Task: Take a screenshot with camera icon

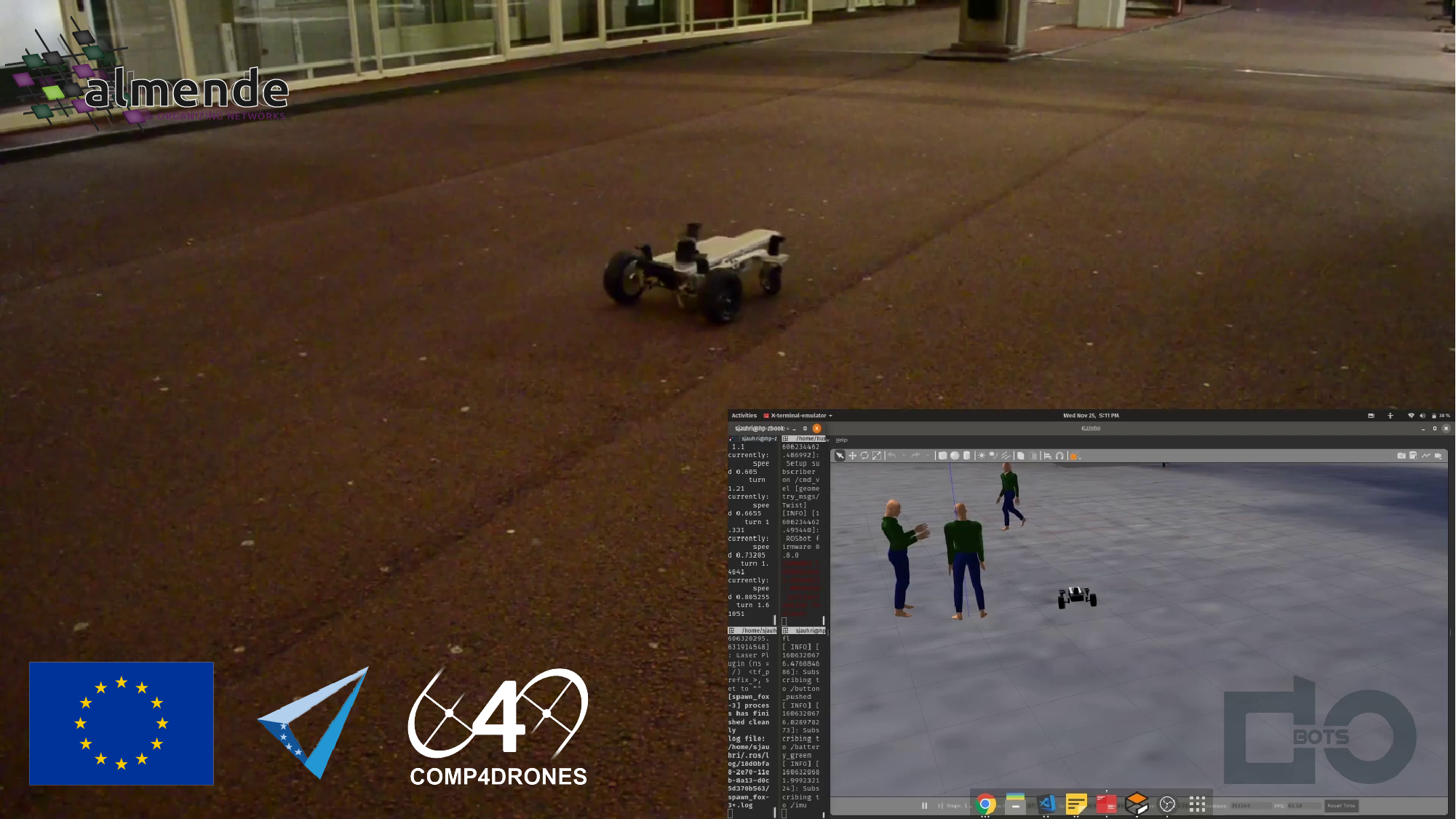Action: [1401, 456]
